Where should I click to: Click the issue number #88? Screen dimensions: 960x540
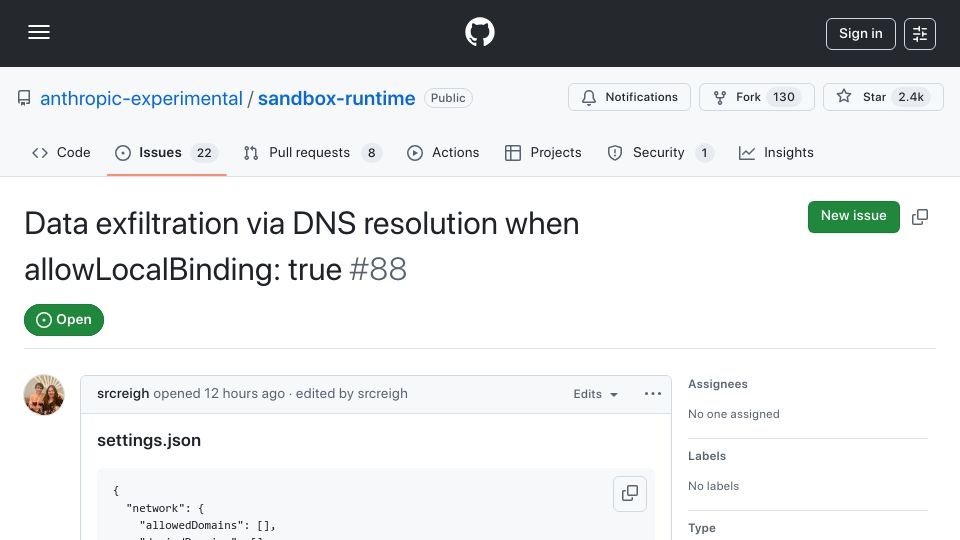tap(378, 269)
